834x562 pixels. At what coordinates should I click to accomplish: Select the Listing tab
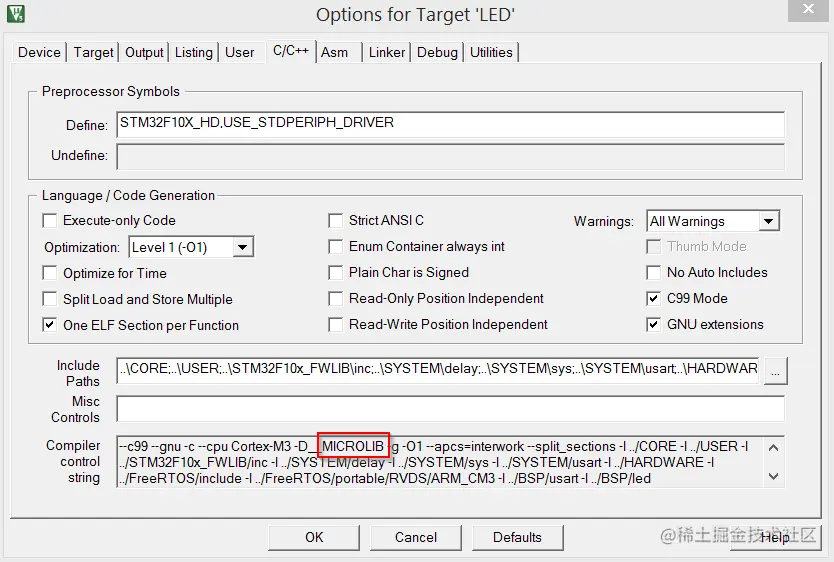tap(194, 52)
